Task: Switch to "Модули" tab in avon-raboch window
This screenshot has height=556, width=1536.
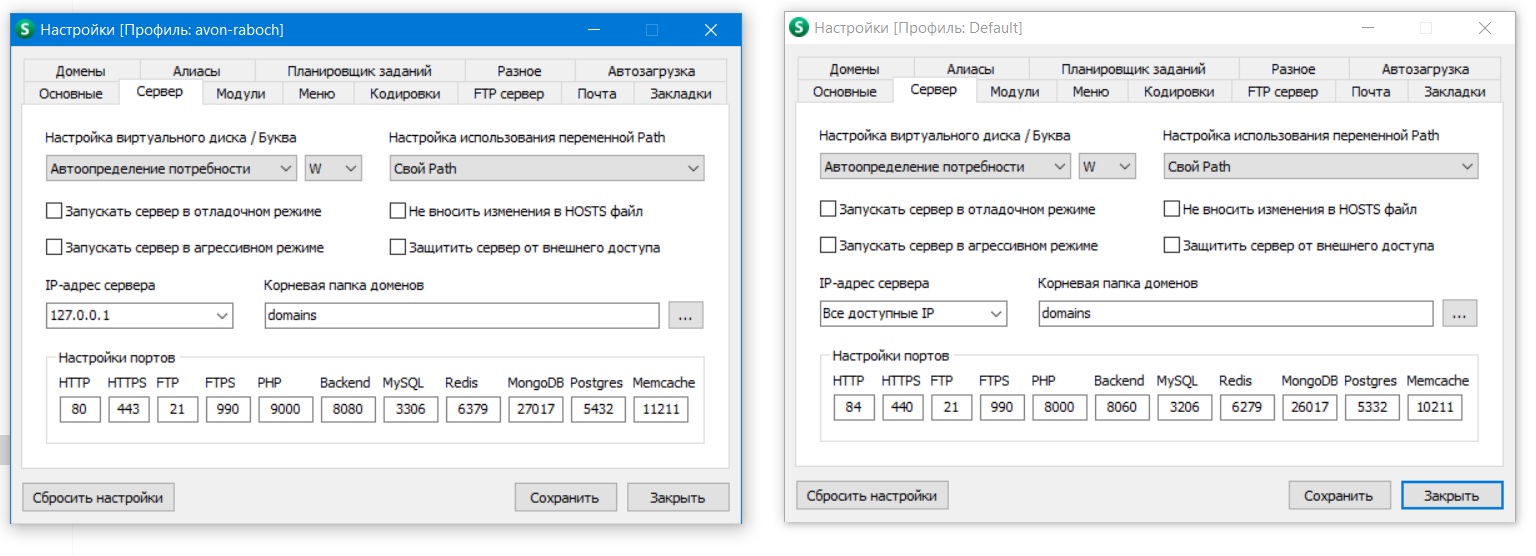Action: [x=240, y=94]
